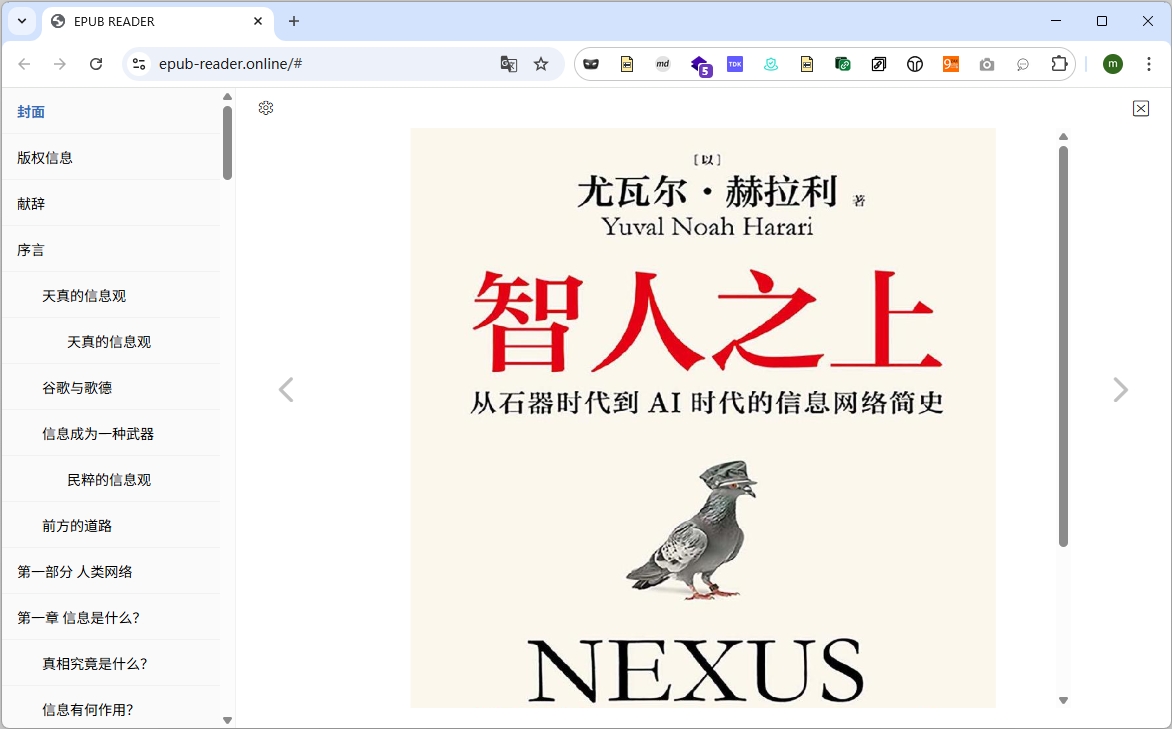Click the green link extension icon

click(842, 64)
